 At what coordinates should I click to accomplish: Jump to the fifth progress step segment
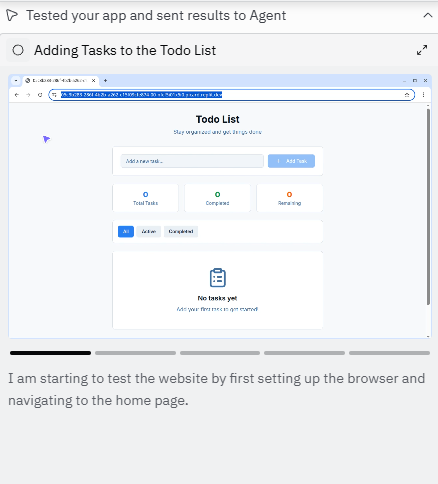[389, 353]
